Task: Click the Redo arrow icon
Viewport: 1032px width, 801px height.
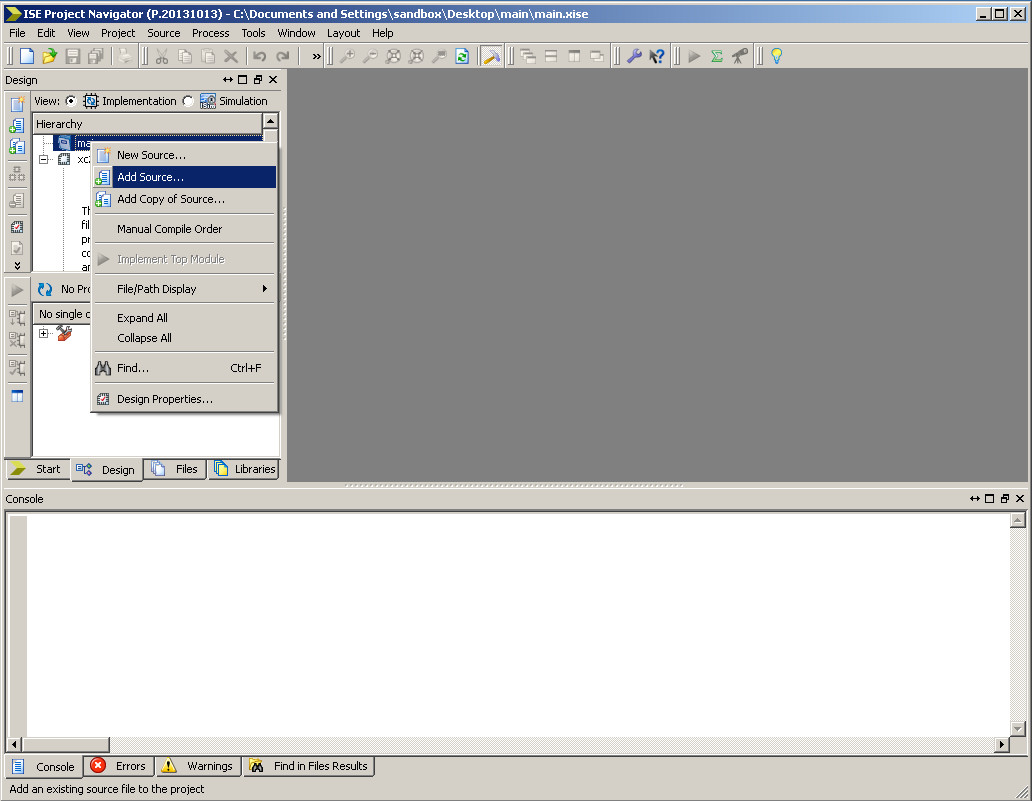Action: tap(283, 57)
